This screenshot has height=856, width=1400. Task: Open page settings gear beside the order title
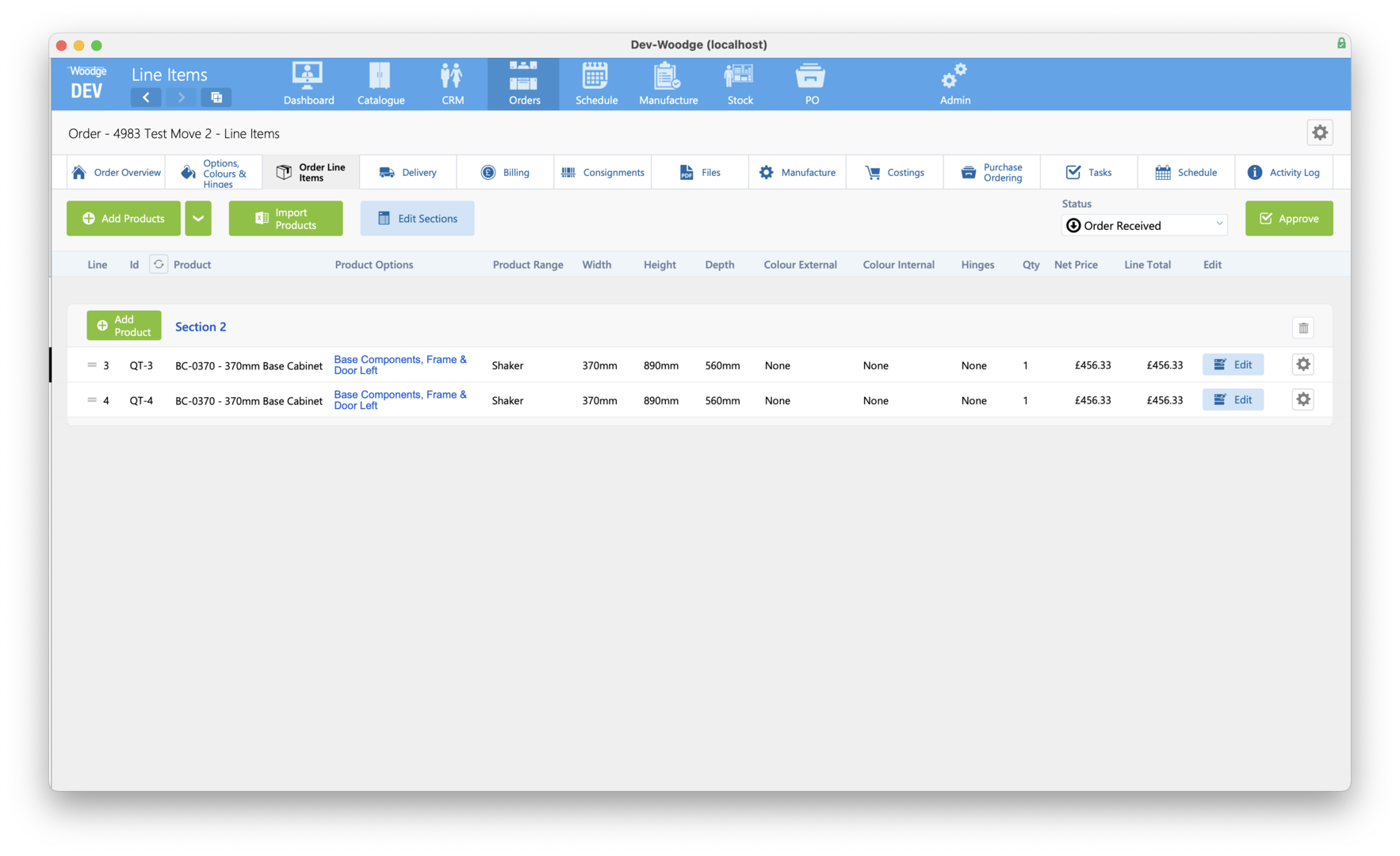tap(1319, 133)
